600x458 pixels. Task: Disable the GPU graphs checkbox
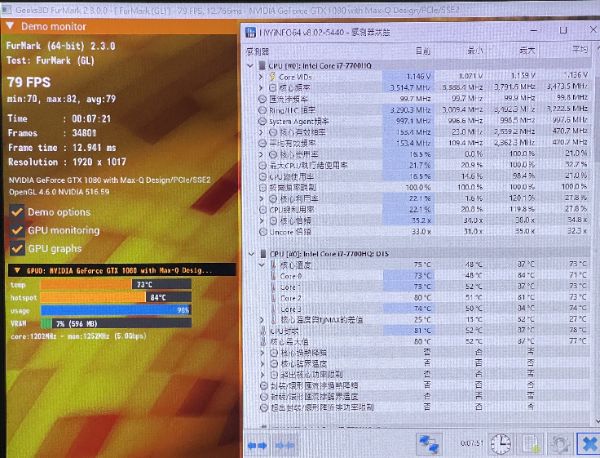pyautogui.click(x=16, y=249)
